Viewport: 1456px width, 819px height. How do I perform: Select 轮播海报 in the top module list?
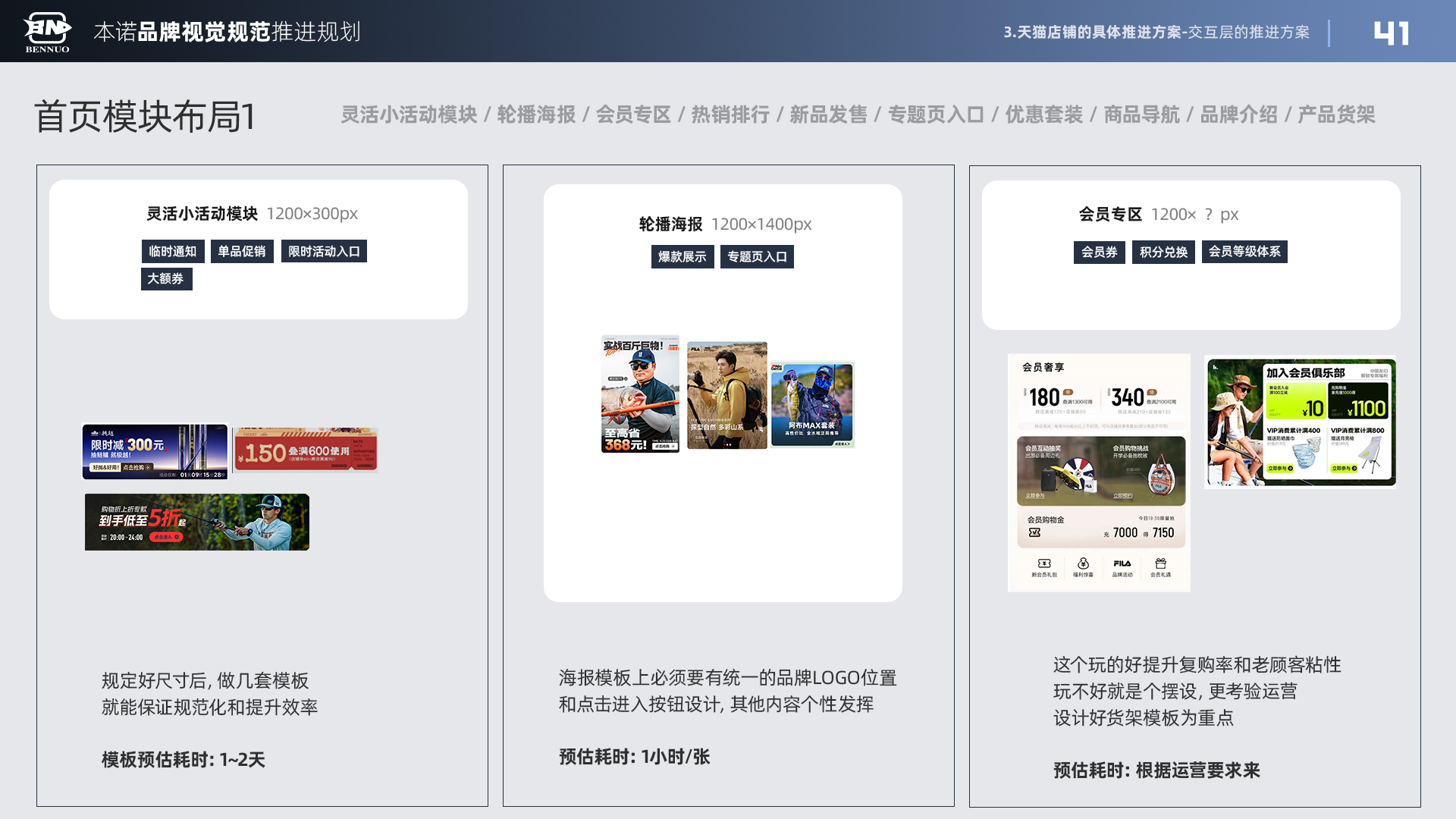[x=536, y=115]
